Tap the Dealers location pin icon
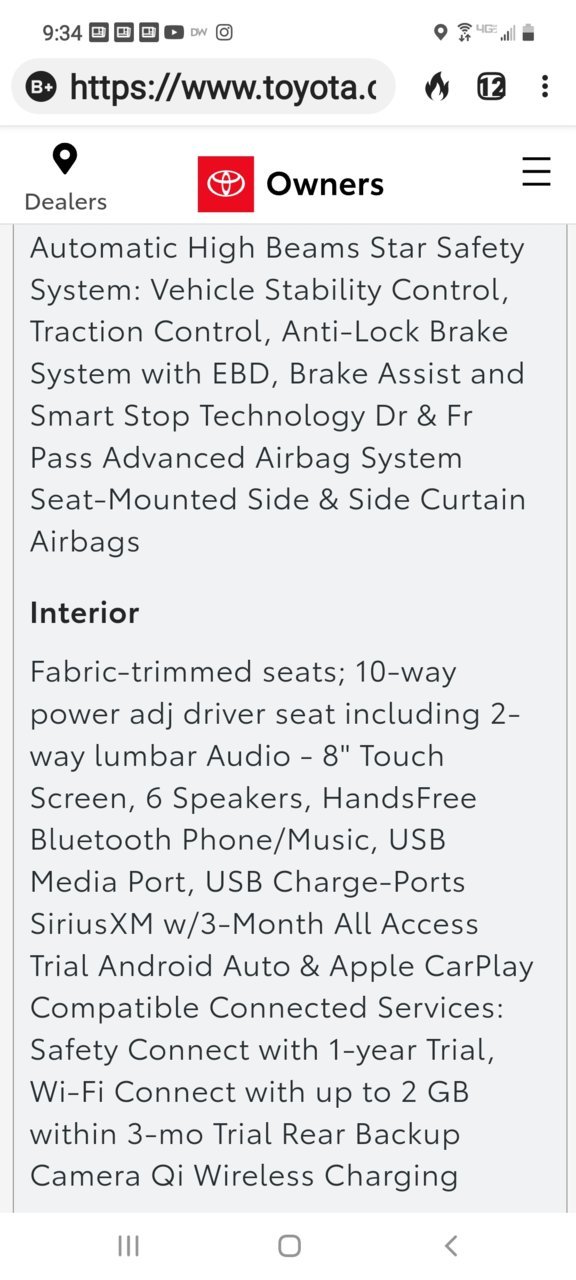Image resolution: width=576 pixels, height=1280 pixels. pos(65,160)
